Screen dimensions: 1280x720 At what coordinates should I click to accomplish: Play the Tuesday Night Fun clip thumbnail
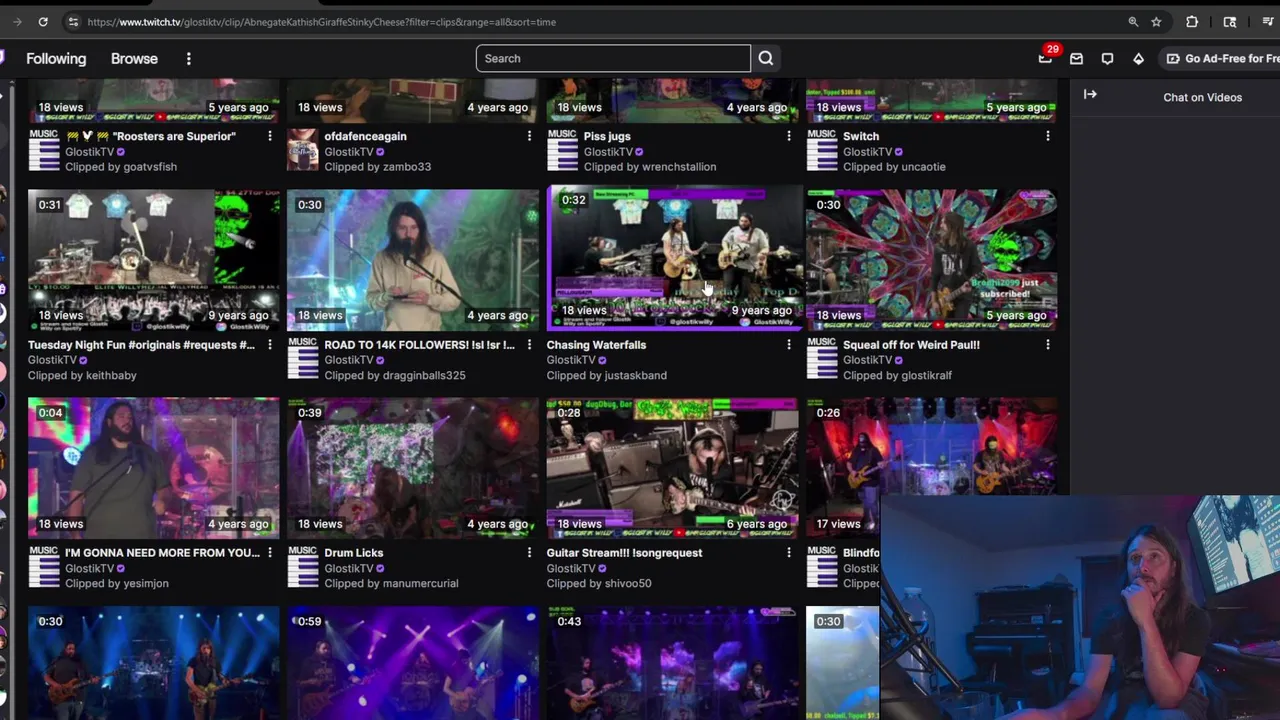154,260
